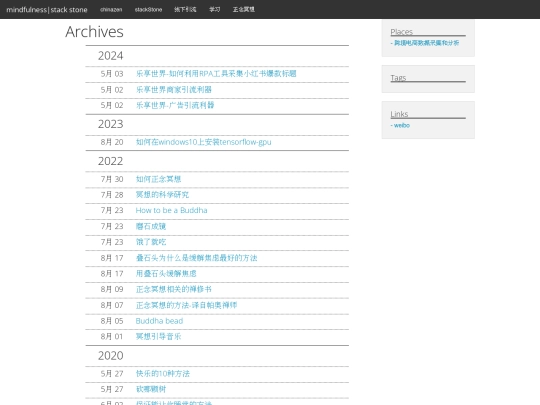The image size is (540, 405).
Task: Click the Tags sidebar heading
Action: [x=398, y=78]
